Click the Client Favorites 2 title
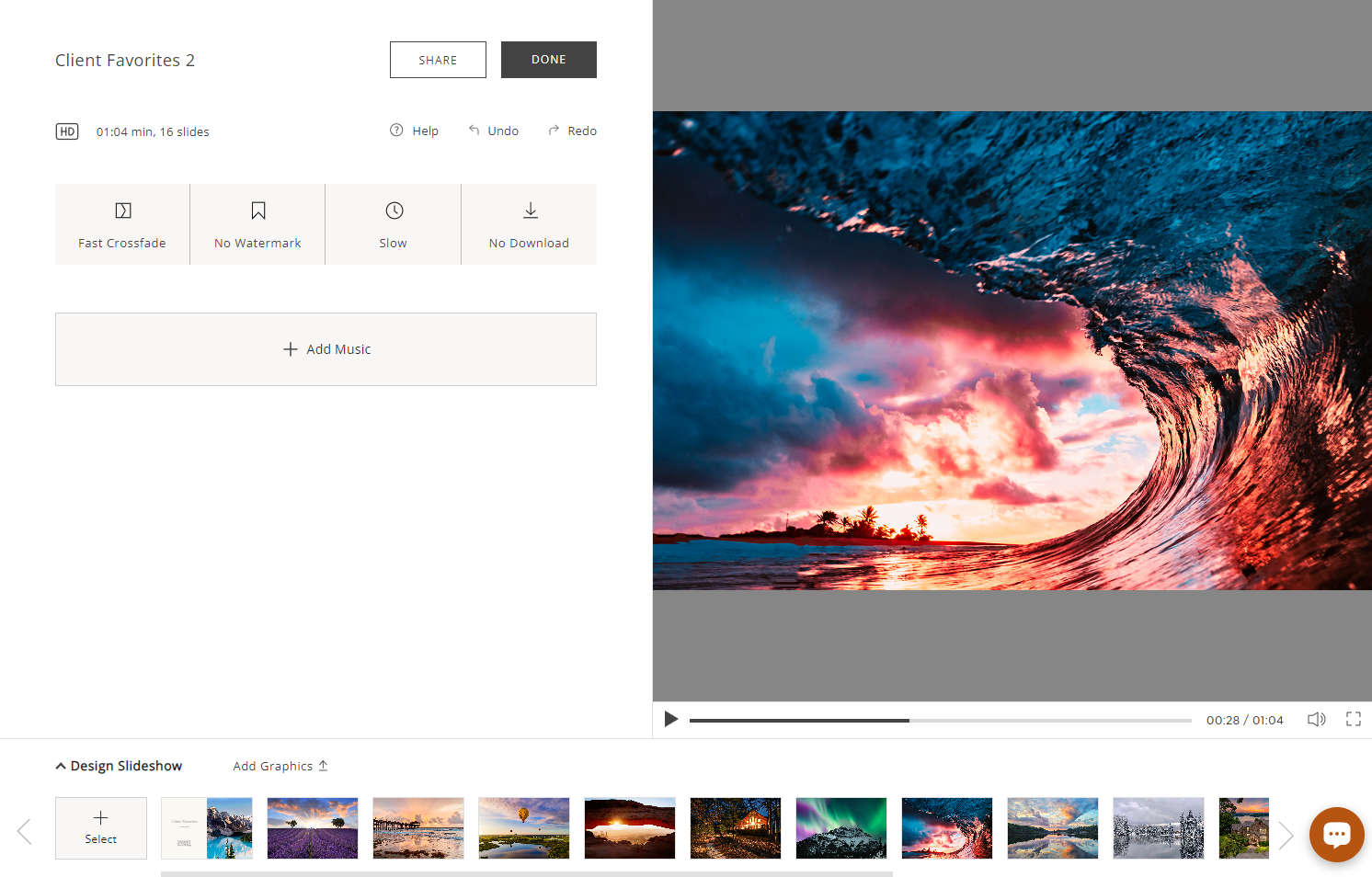 coord(125,60)
